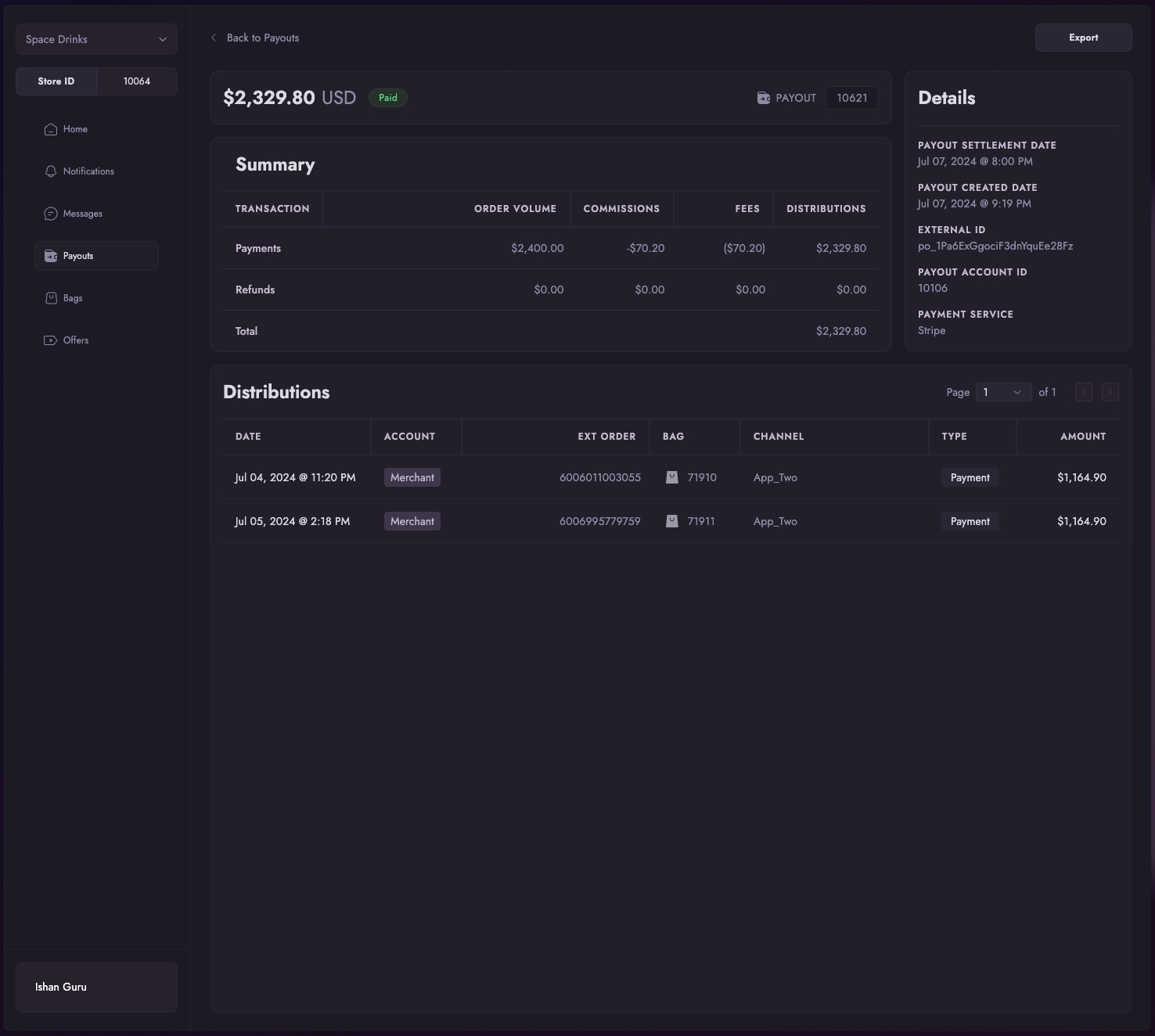Click the Offers tag icon

51,340
